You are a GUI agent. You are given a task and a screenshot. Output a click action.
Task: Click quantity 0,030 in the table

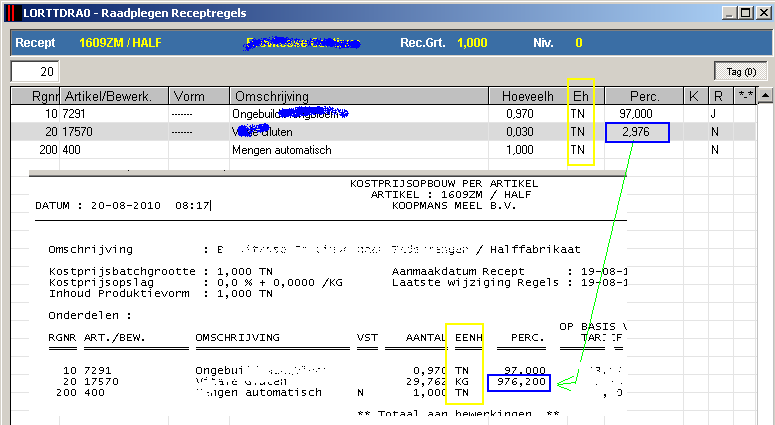point(520,132)
